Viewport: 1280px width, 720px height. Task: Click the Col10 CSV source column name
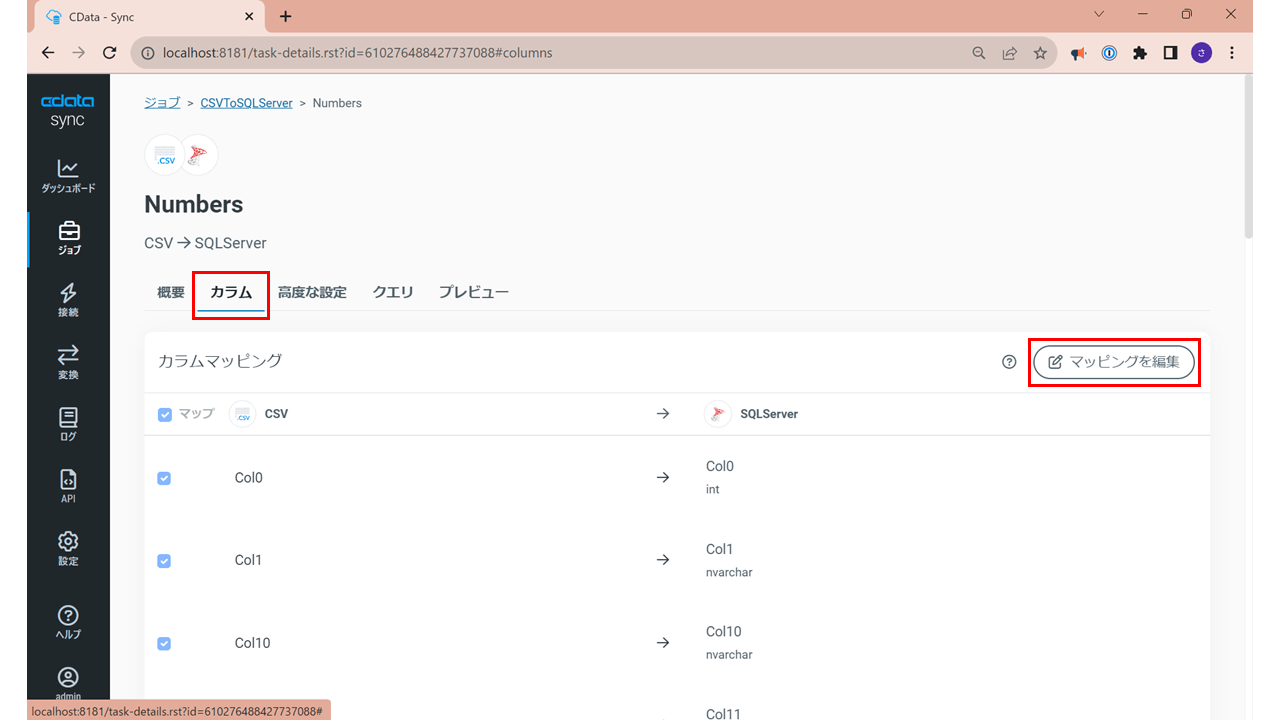click(x=253, y=643)
